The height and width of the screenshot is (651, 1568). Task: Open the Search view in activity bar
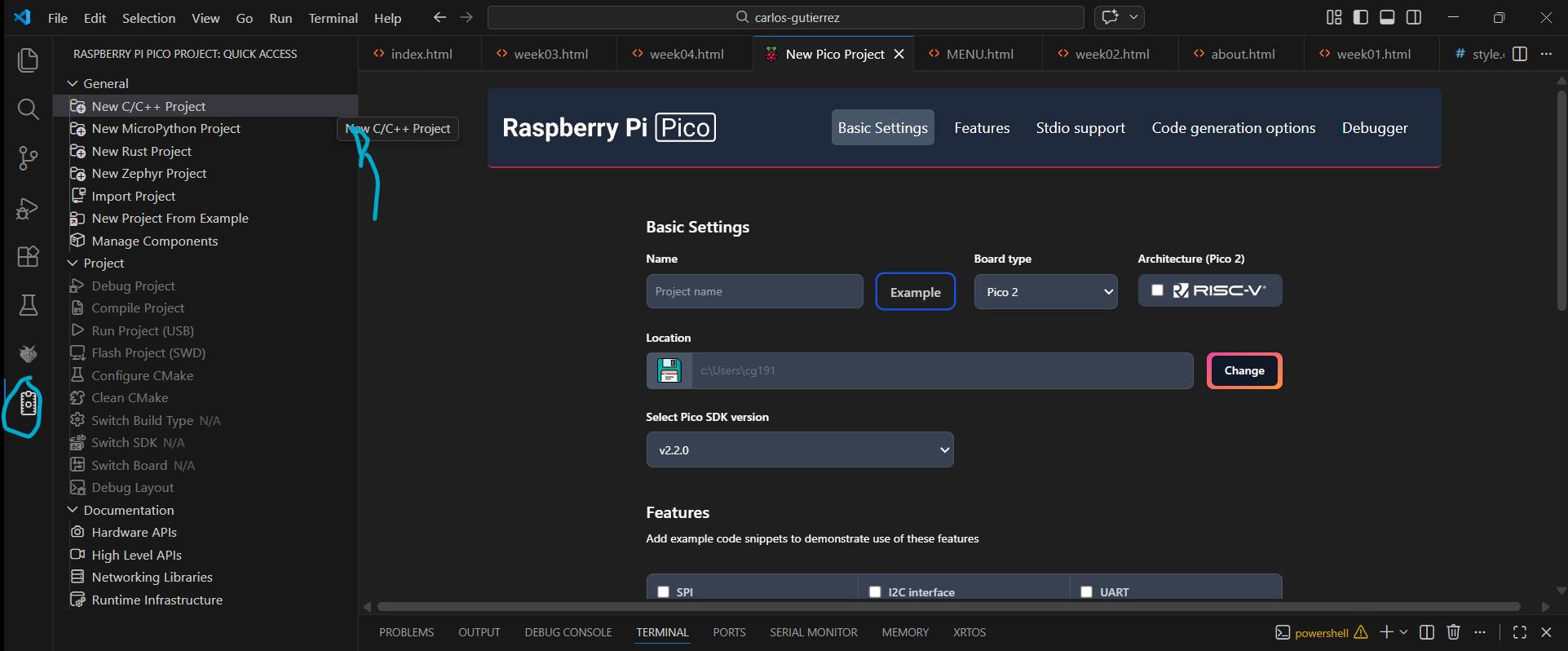click(28, 109)
